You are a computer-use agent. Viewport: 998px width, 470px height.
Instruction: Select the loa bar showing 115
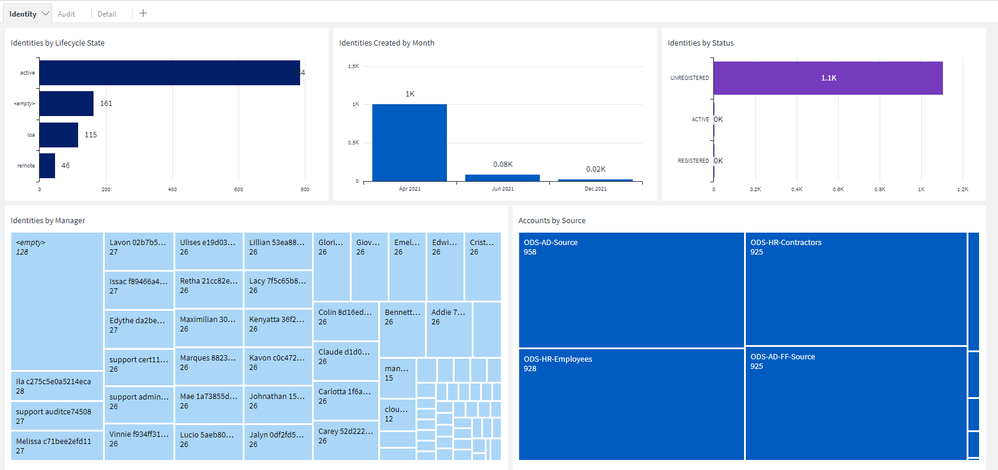pyautogui.click(x=58, y=134)
